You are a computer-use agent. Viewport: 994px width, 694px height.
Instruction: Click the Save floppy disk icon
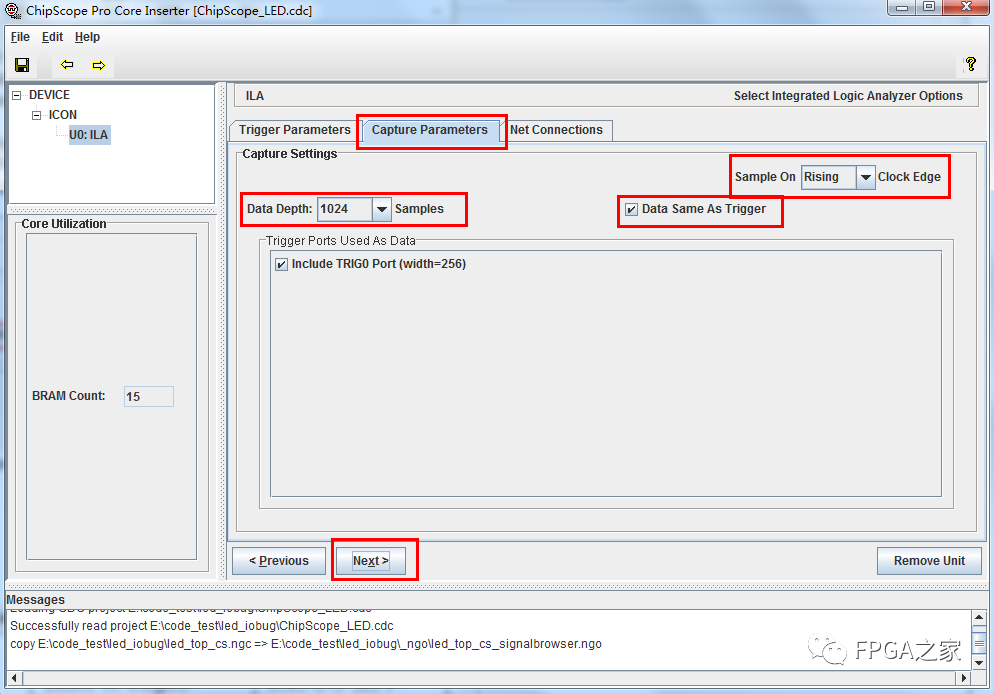click(x=22, y=65)
